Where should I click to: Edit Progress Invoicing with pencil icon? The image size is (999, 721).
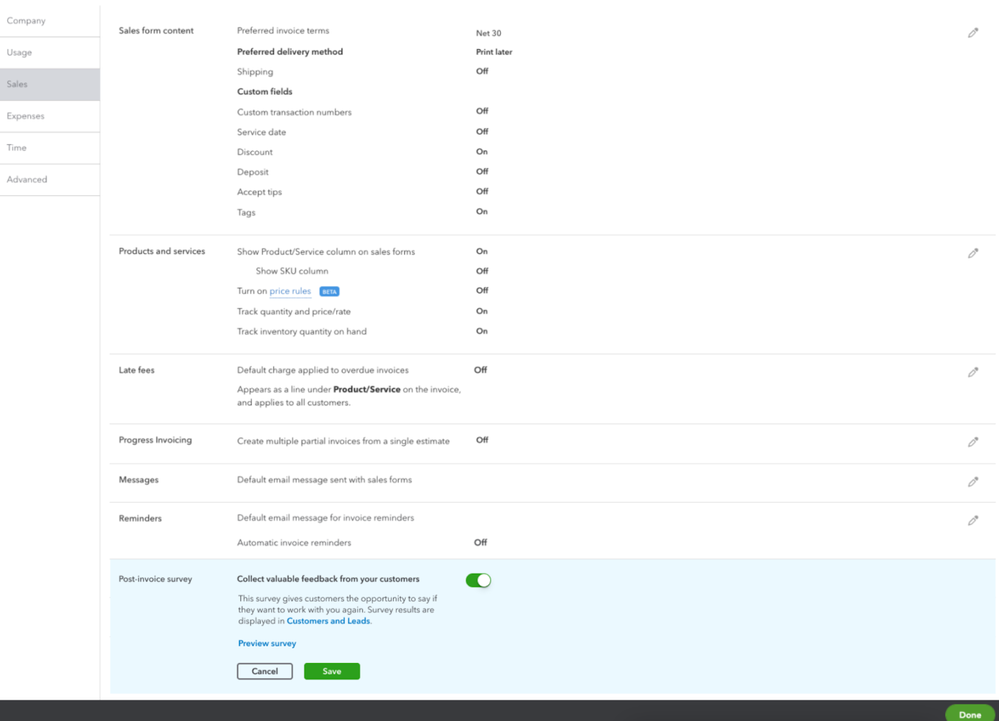pos(972,442)
